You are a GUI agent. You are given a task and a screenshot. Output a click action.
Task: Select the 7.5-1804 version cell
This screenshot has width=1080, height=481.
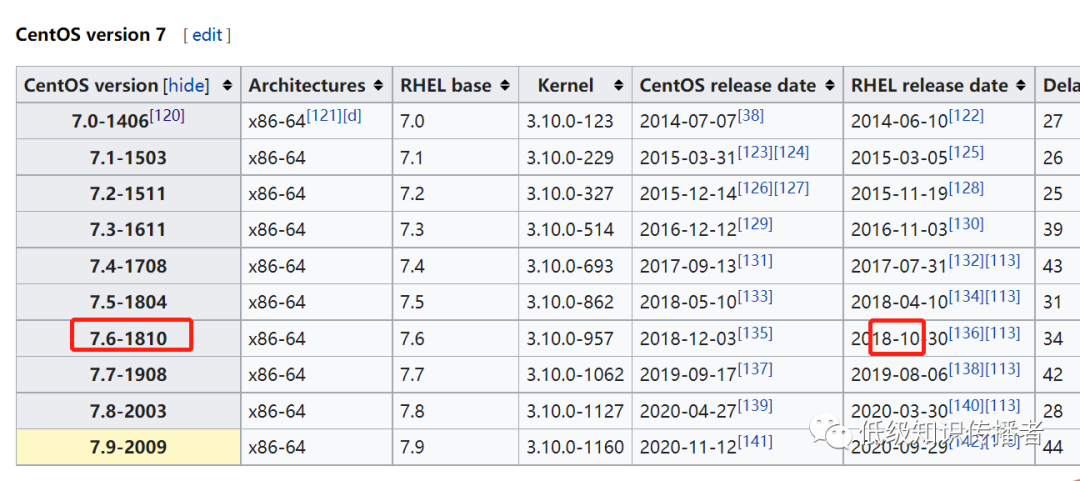coord(128,302)
